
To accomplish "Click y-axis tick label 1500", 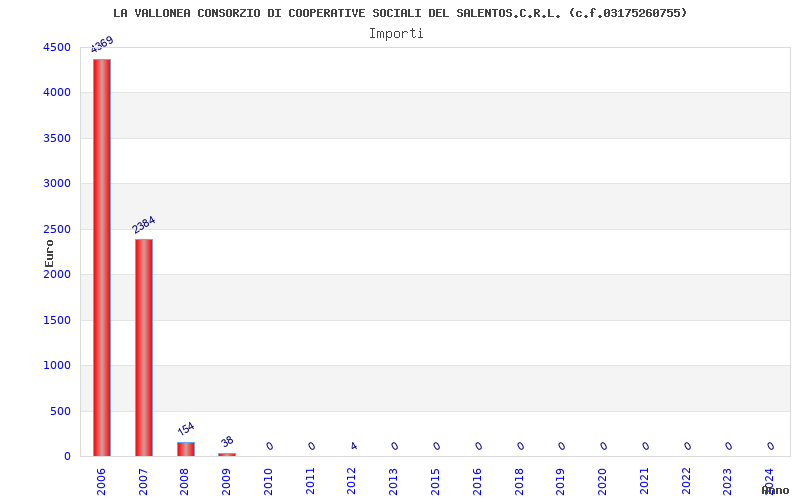I will point(57,320).
